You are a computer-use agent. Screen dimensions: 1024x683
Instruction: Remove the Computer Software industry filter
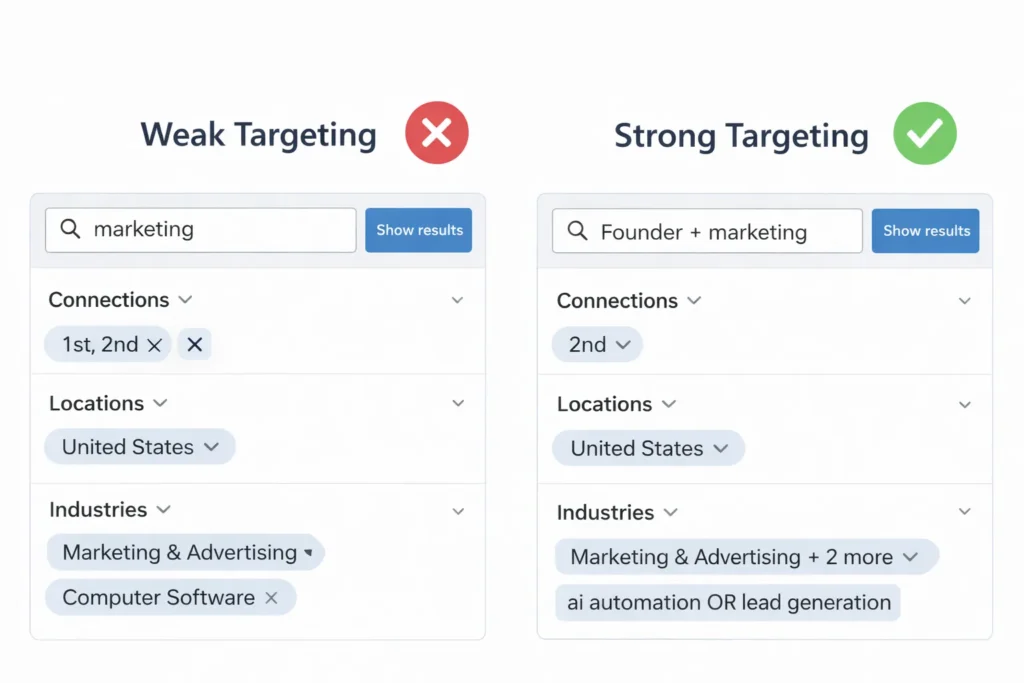pyautogui.click(x=271, y=597)
